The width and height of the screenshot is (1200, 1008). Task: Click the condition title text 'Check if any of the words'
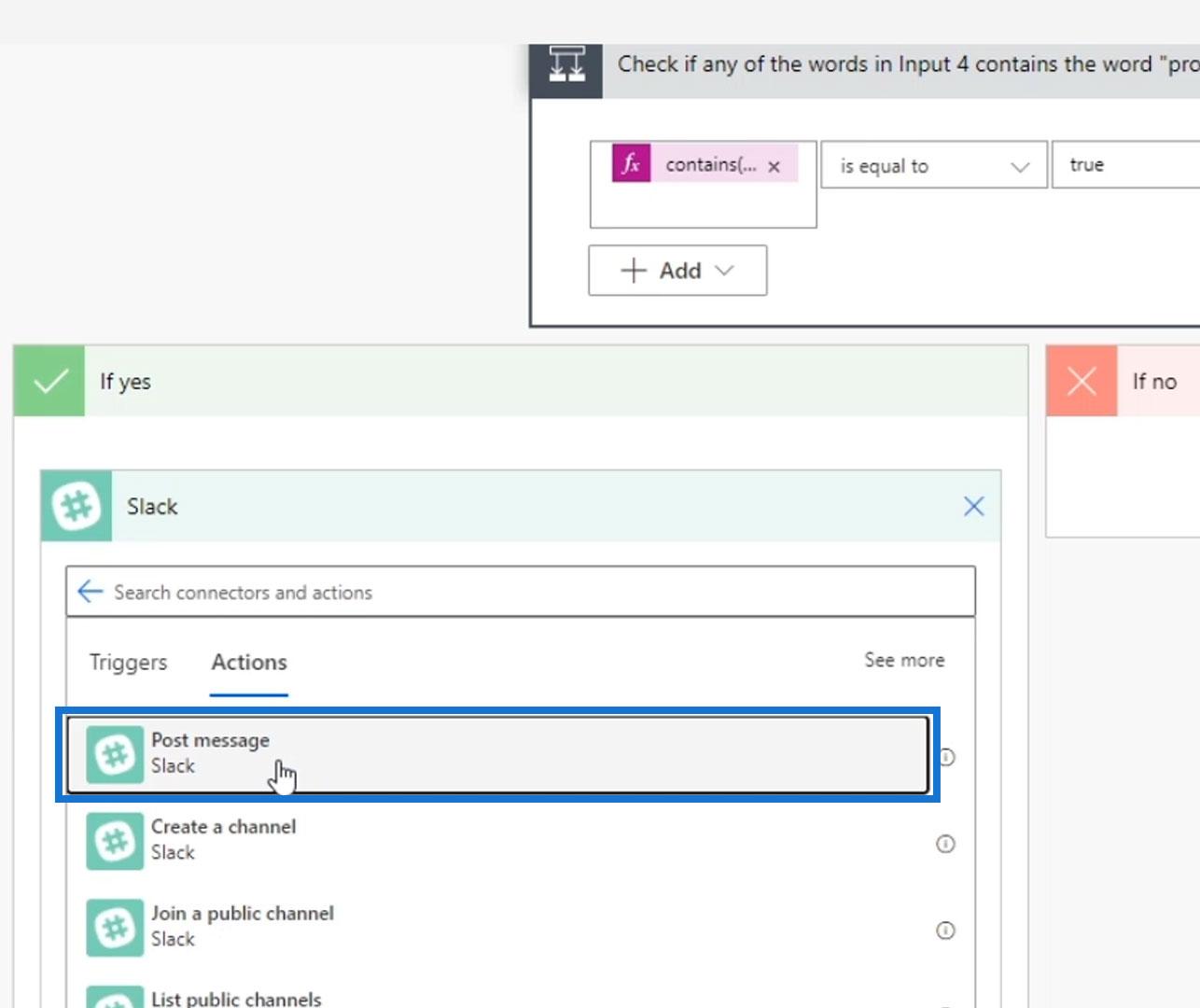point(907,64)
